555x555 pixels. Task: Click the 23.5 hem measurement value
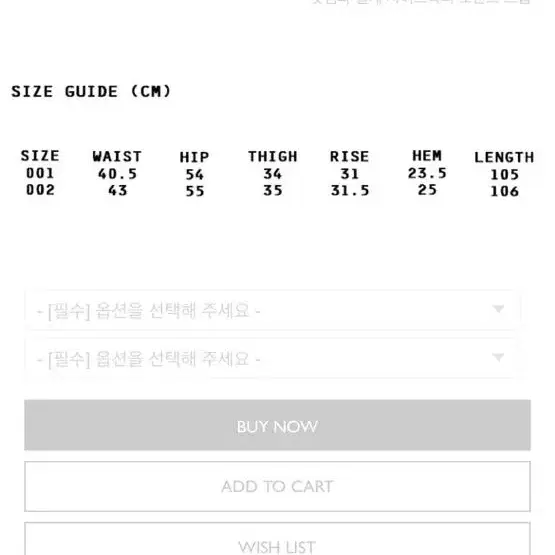(x=427, y=173)
